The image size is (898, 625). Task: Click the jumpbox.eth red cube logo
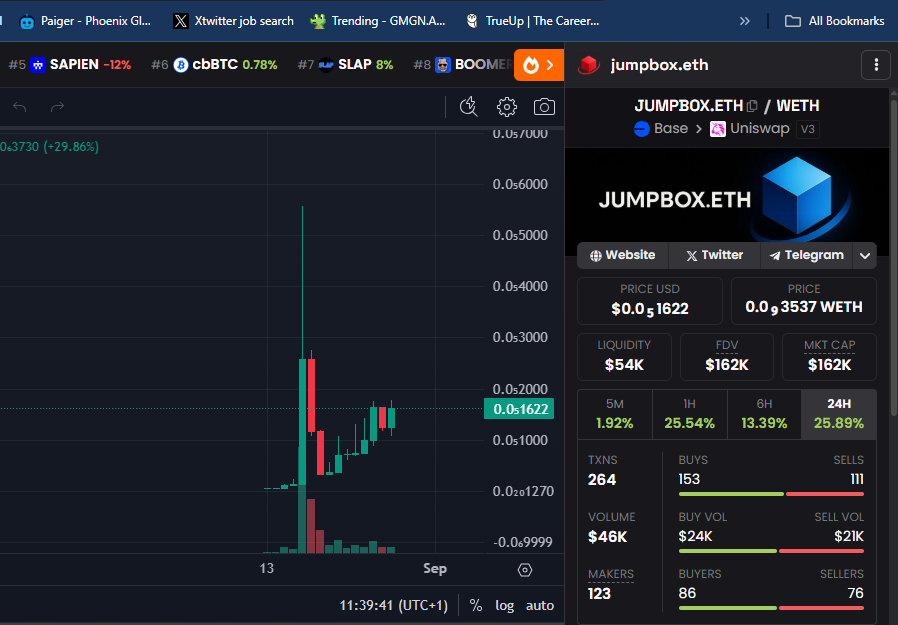pos(589,65)
